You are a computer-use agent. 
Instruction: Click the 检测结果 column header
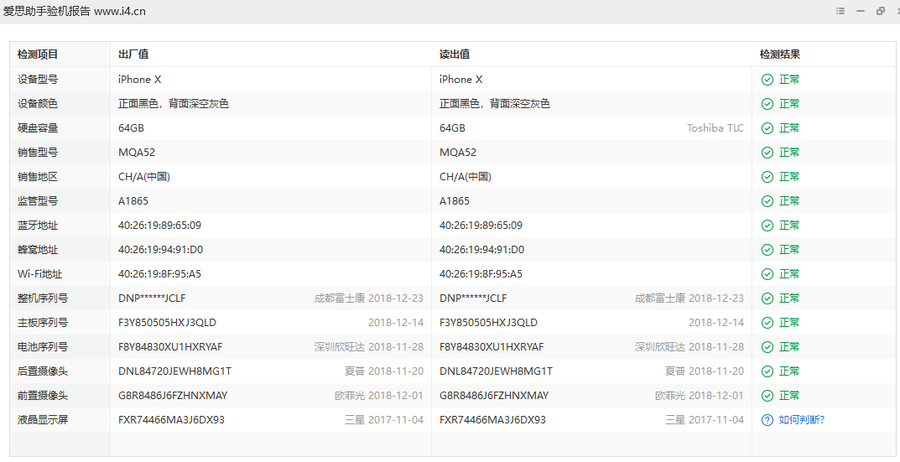coord(780,55)
